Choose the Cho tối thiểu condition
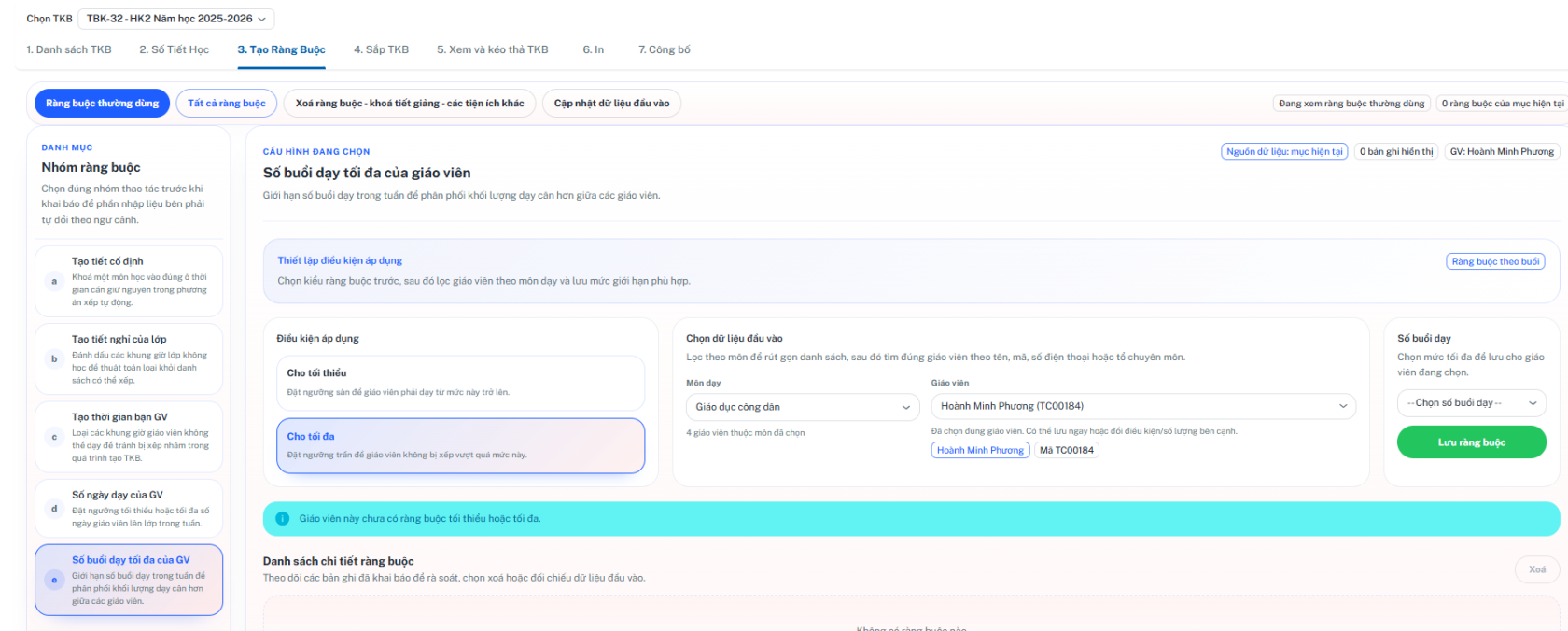Image resolution: width=1568 pixels, height=631 pixels. 460,383
